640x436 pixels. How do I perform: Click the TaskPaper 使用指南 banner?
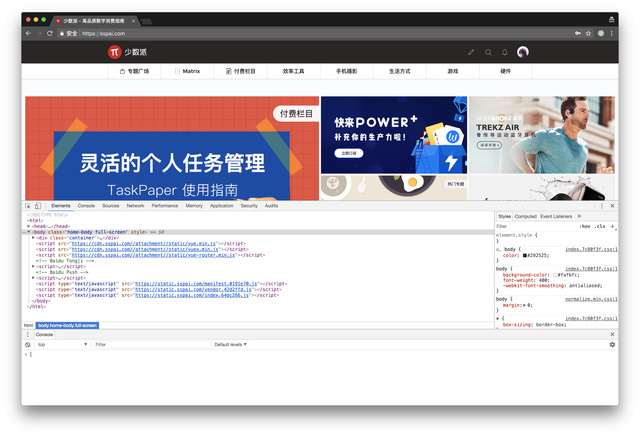[x=172, y=148]
